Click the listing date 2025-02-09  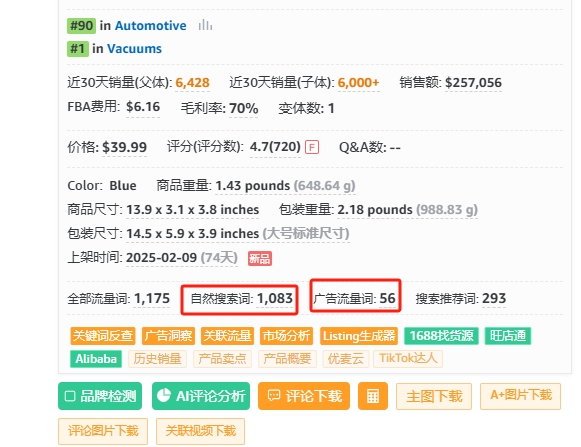pyautogui.click(x=161, y=257)
